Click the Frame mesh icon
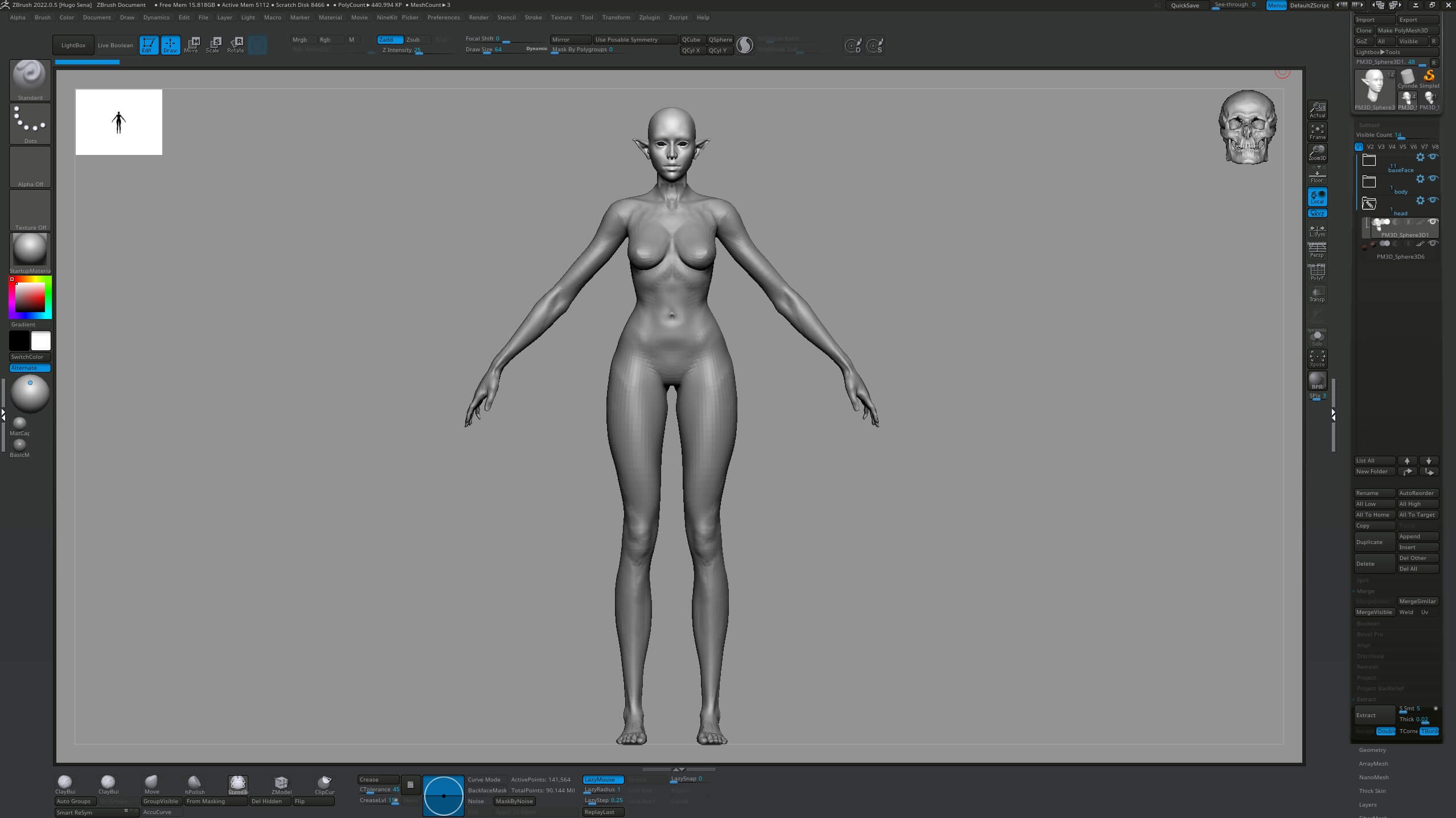The image size is (1456, 818). 1317,132
